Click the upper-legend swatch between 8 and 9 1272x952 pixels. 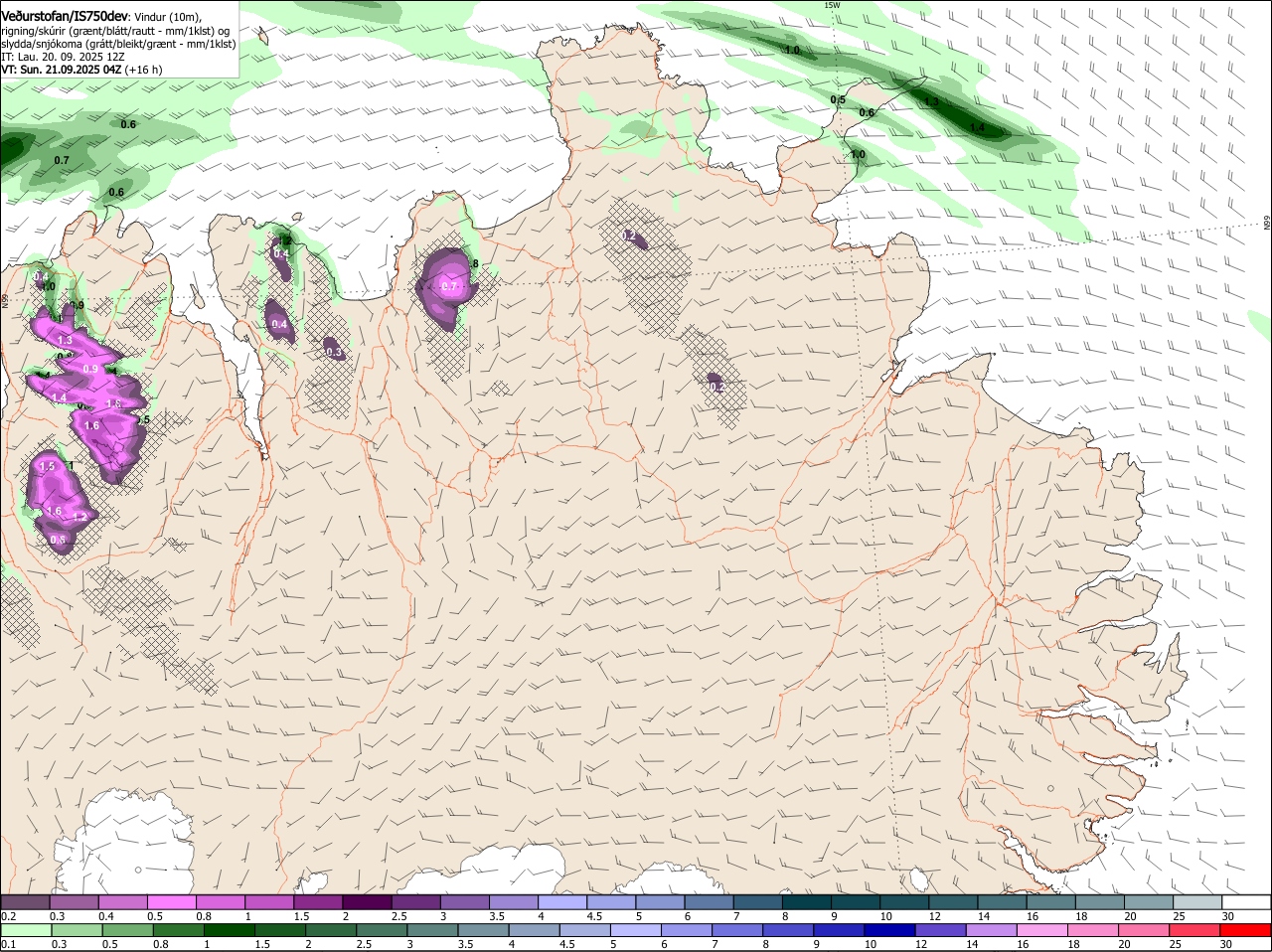point(807,901)
